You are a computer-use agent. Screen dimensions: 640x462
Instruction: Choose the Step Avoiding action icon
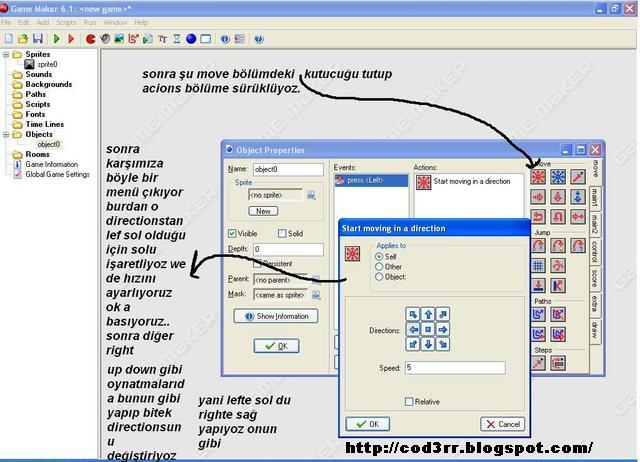coord(558,363)
